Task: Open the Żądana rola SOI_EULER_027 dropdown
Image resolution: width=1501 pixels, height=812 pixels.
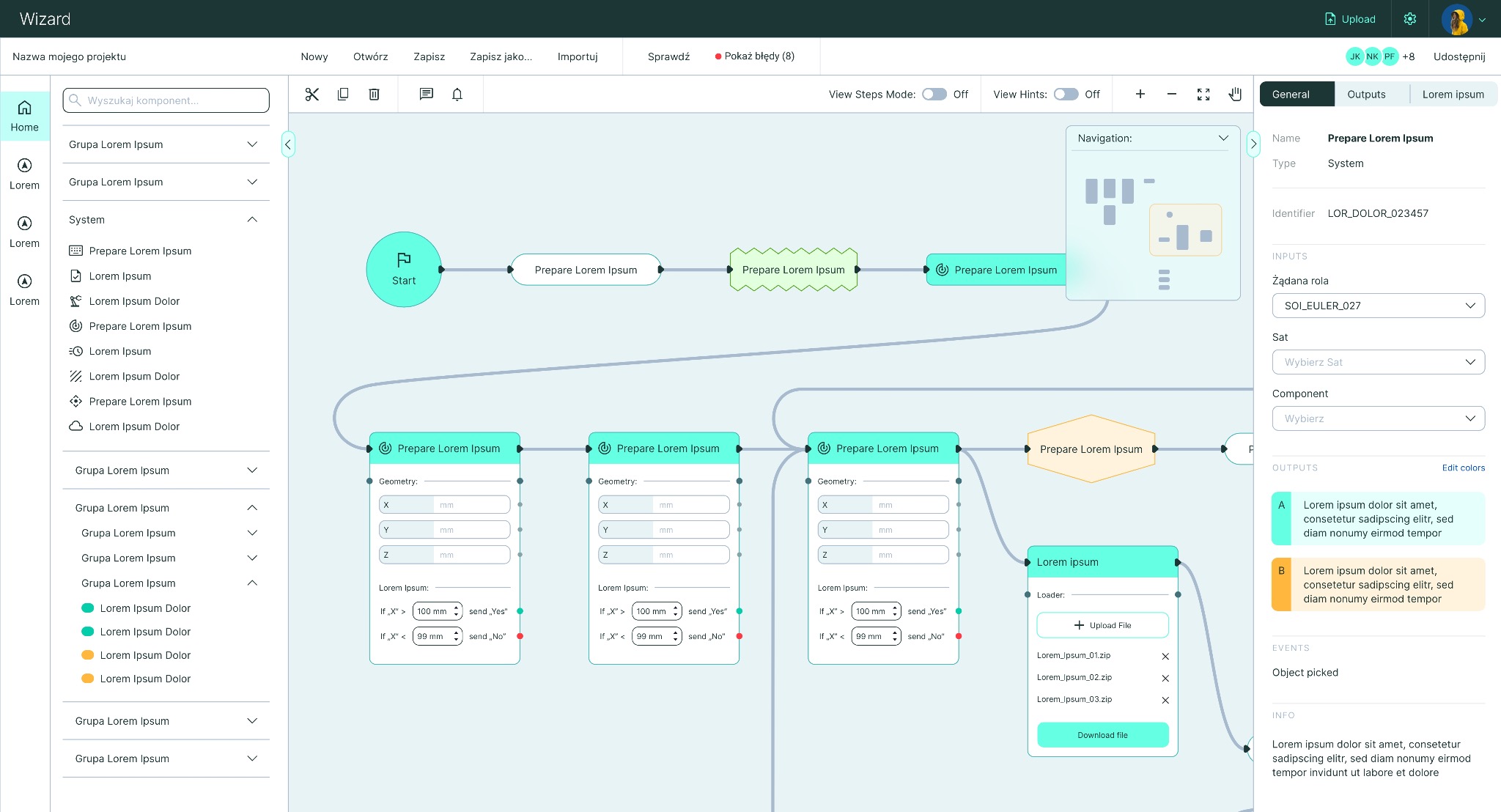Action: click(x=1378, y=306)
